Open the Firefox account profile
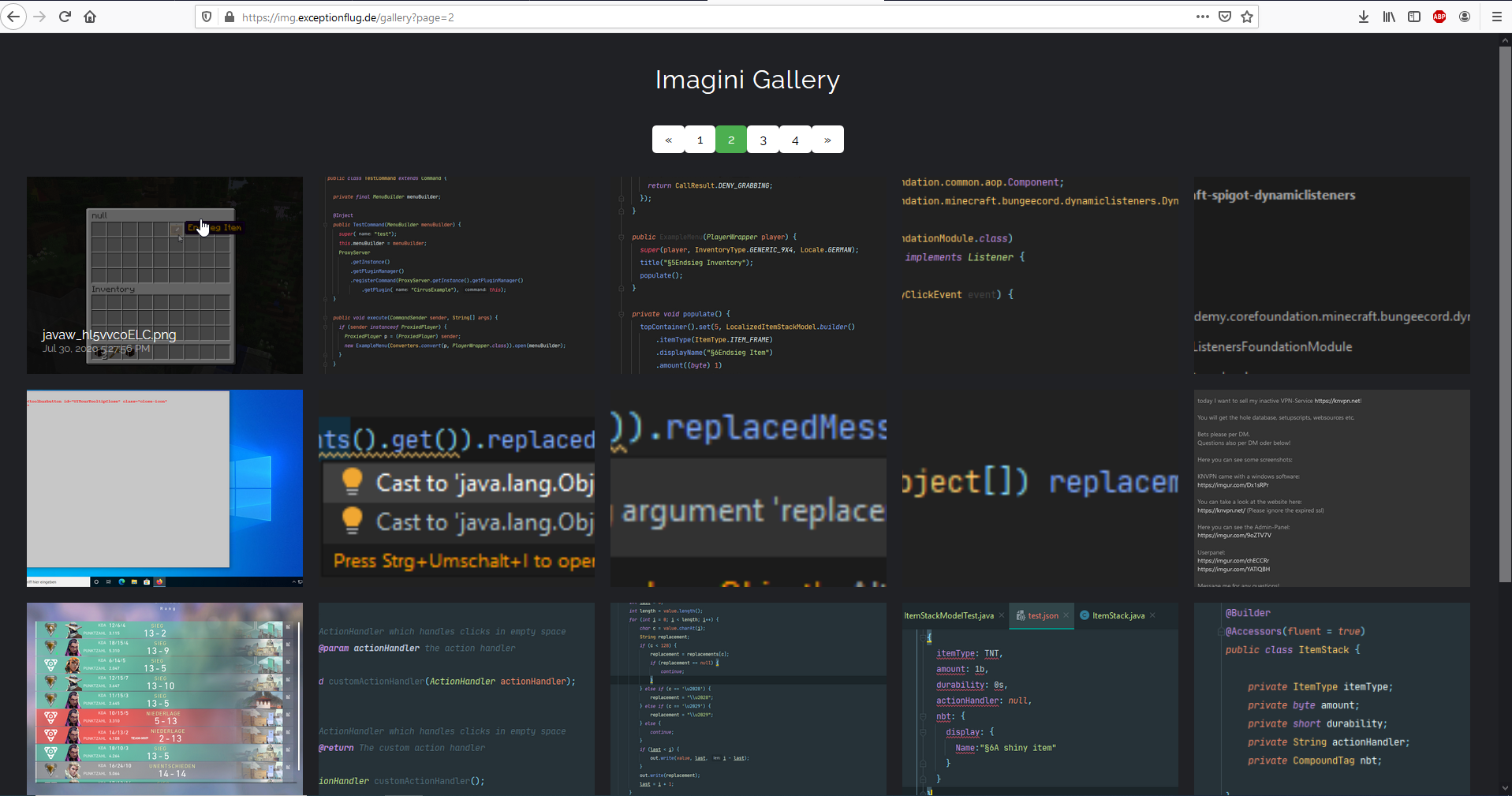 (x=1465, y=17)
